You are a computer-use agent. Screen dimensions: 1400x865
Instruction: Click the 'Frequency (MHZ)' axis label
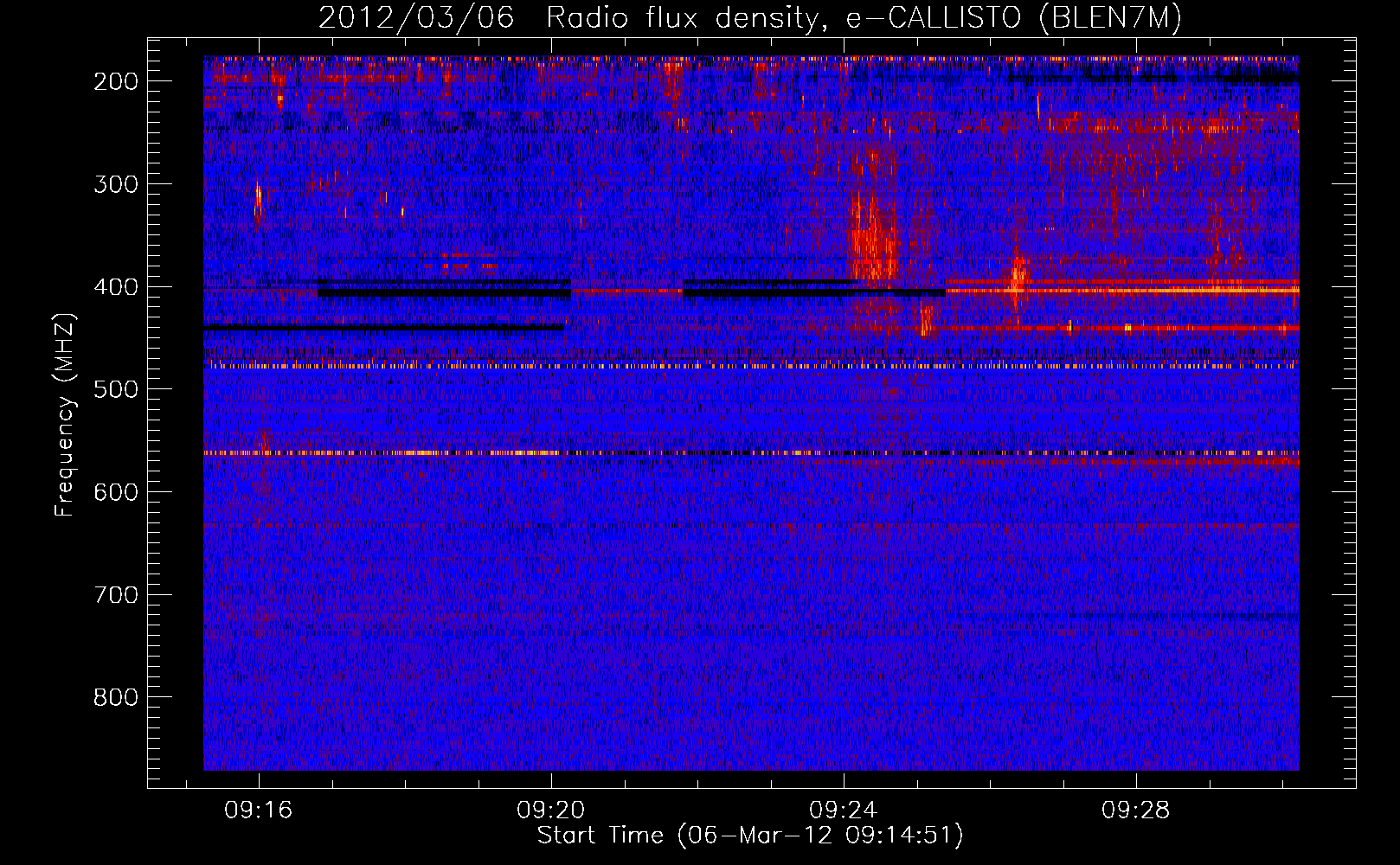(x=65, y=414)
